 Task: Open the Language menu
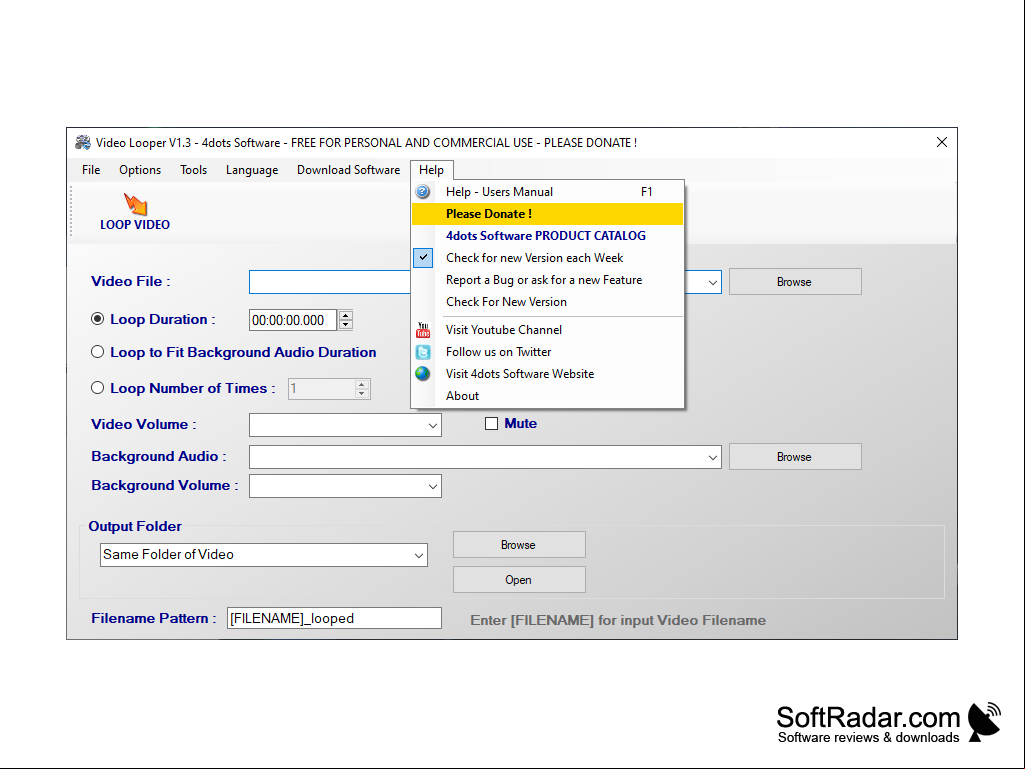[x=252, y=170]
